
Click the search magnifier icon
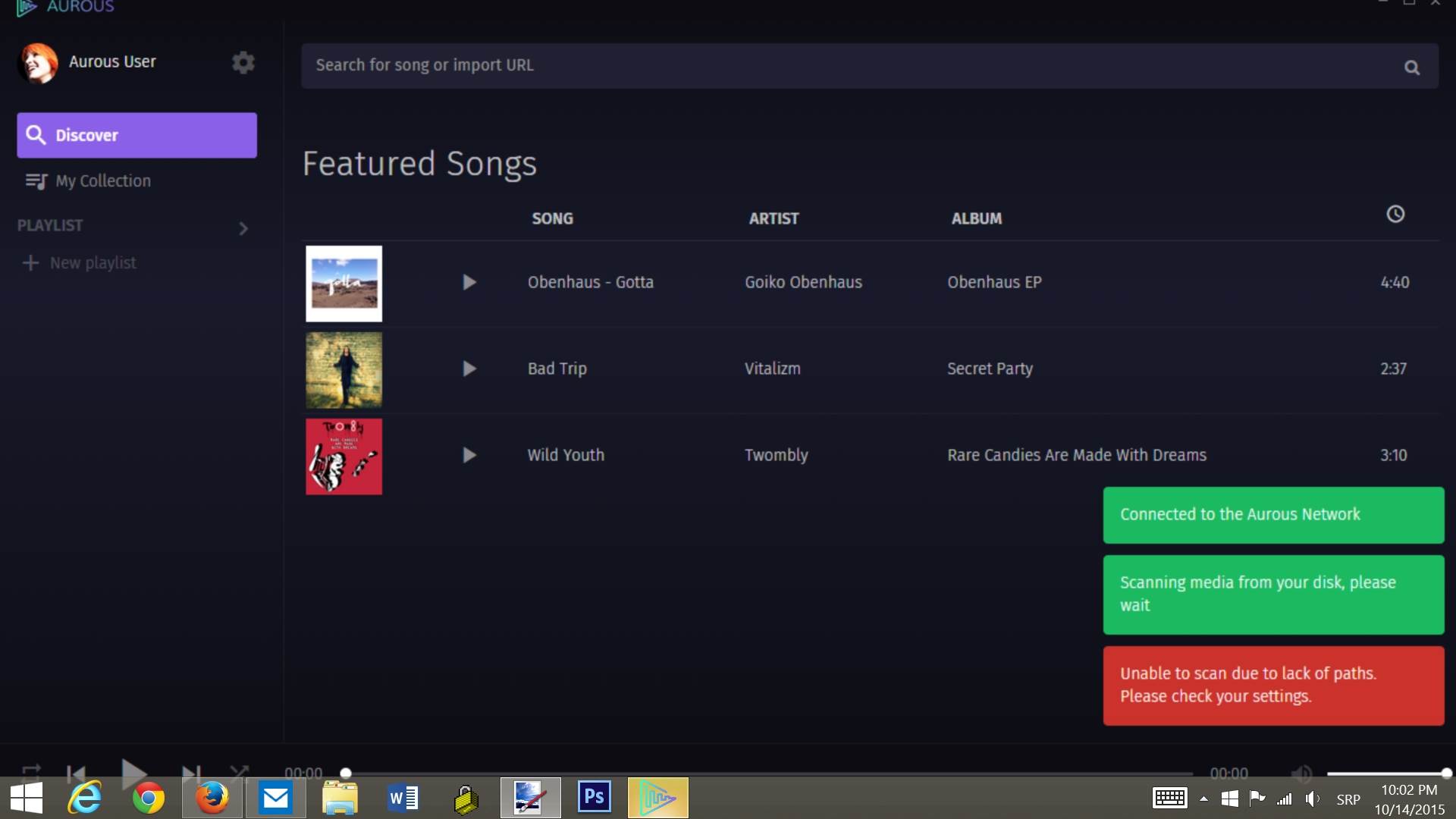pos(1411,67)
